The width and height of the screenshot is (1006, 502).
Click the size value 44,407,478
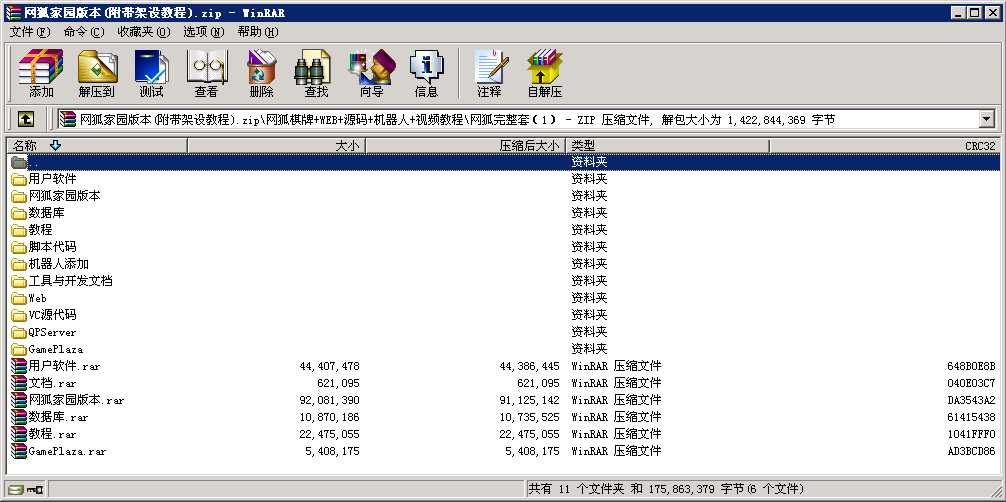point(329,366)
